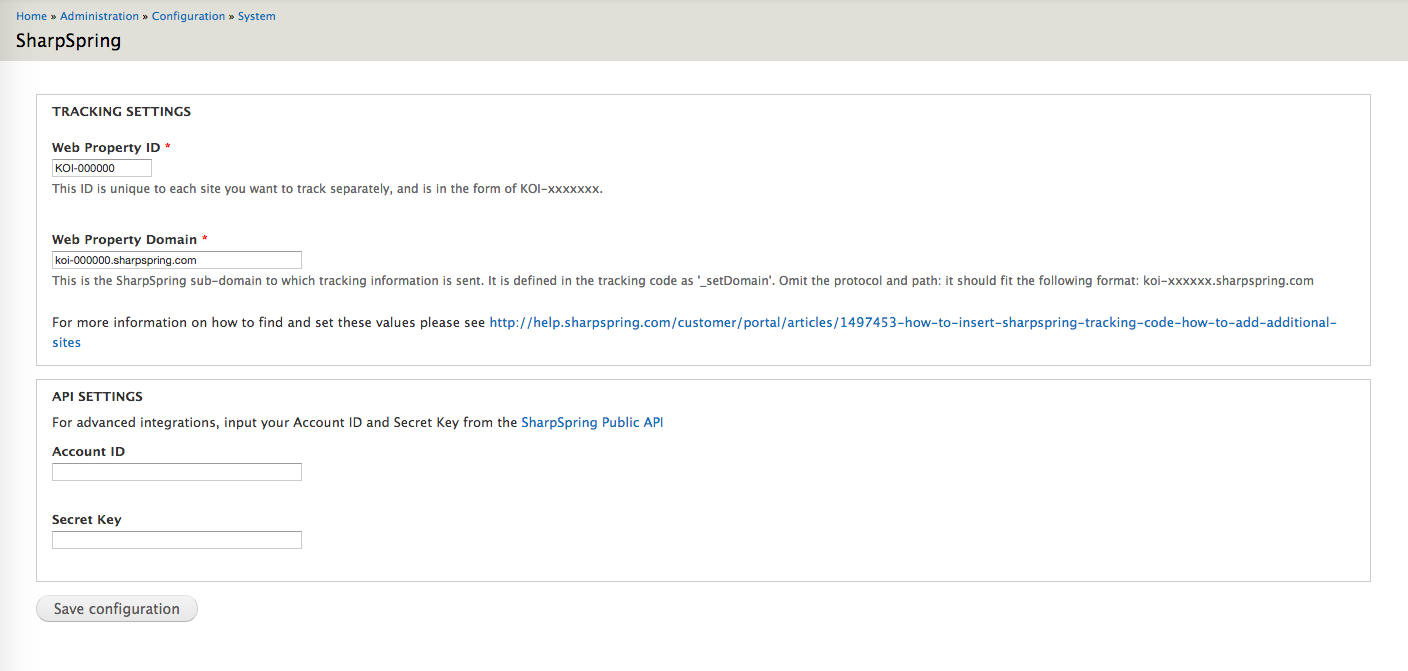
Task: Click the Web Property Domain label
Action: pos(125,239)
